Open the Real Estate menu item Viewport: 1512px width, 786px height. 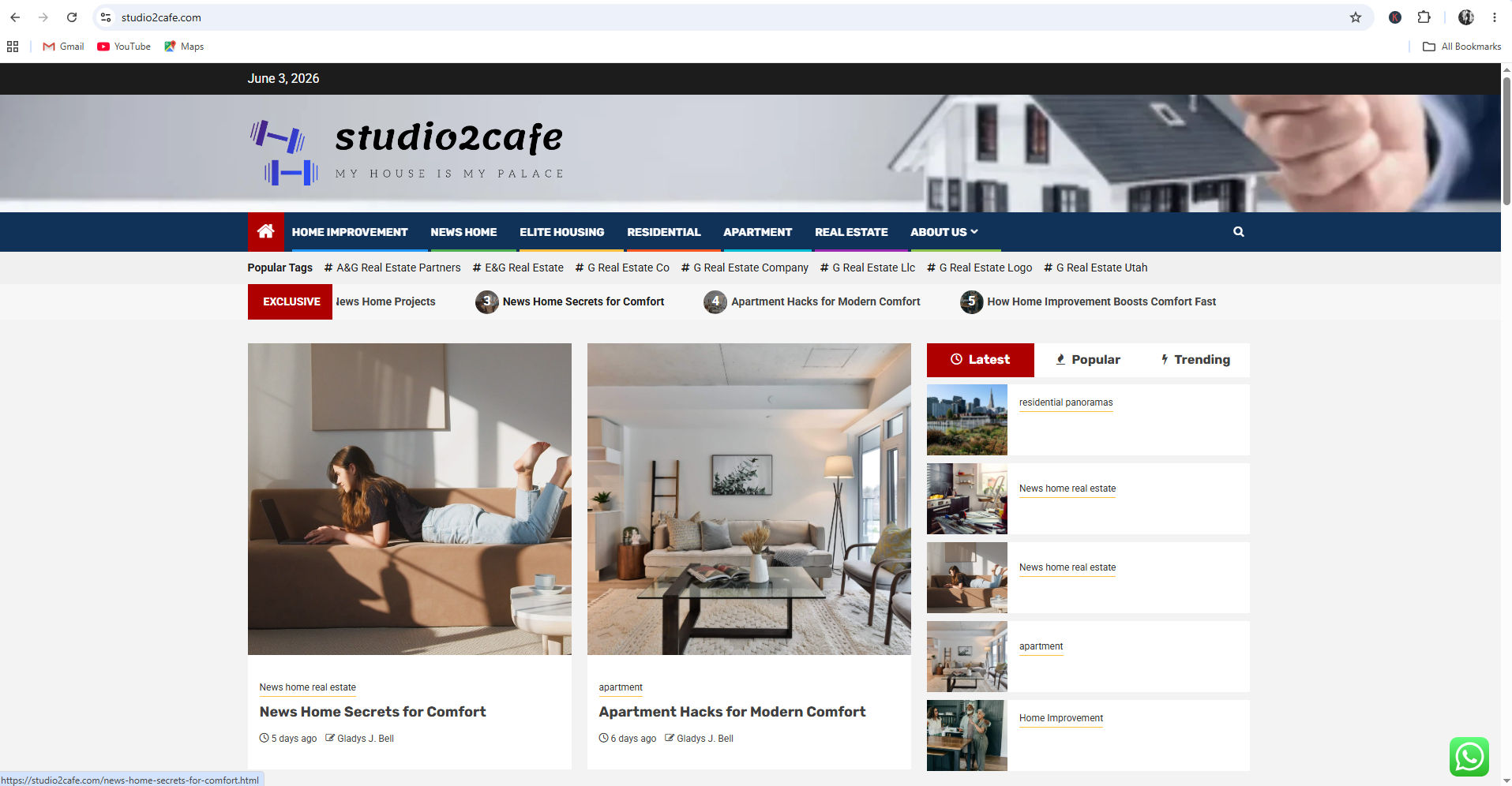pos(851,232)
